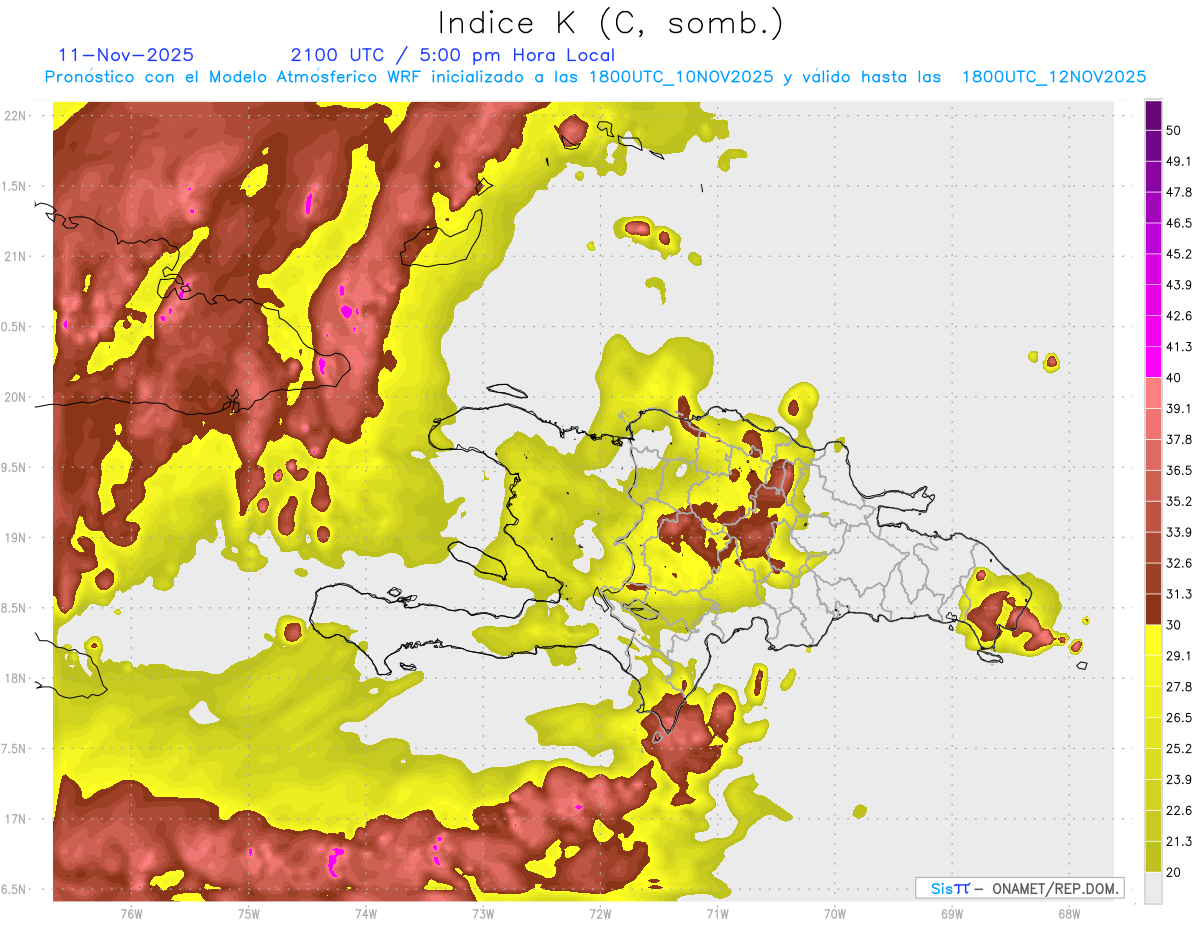
Task: Pick the bright yellow swatch between 29.1 and 30
Action: pyautogui.click(x=1154, y=640)
